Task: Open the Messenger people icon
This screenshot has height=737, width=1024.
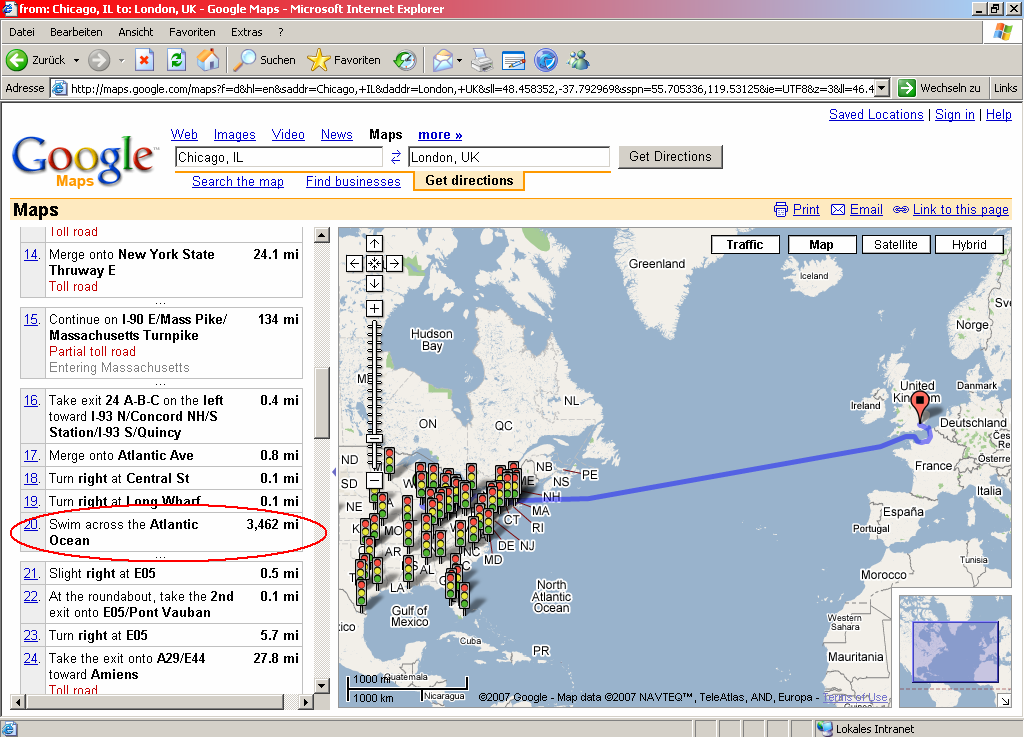Action: 578,60
